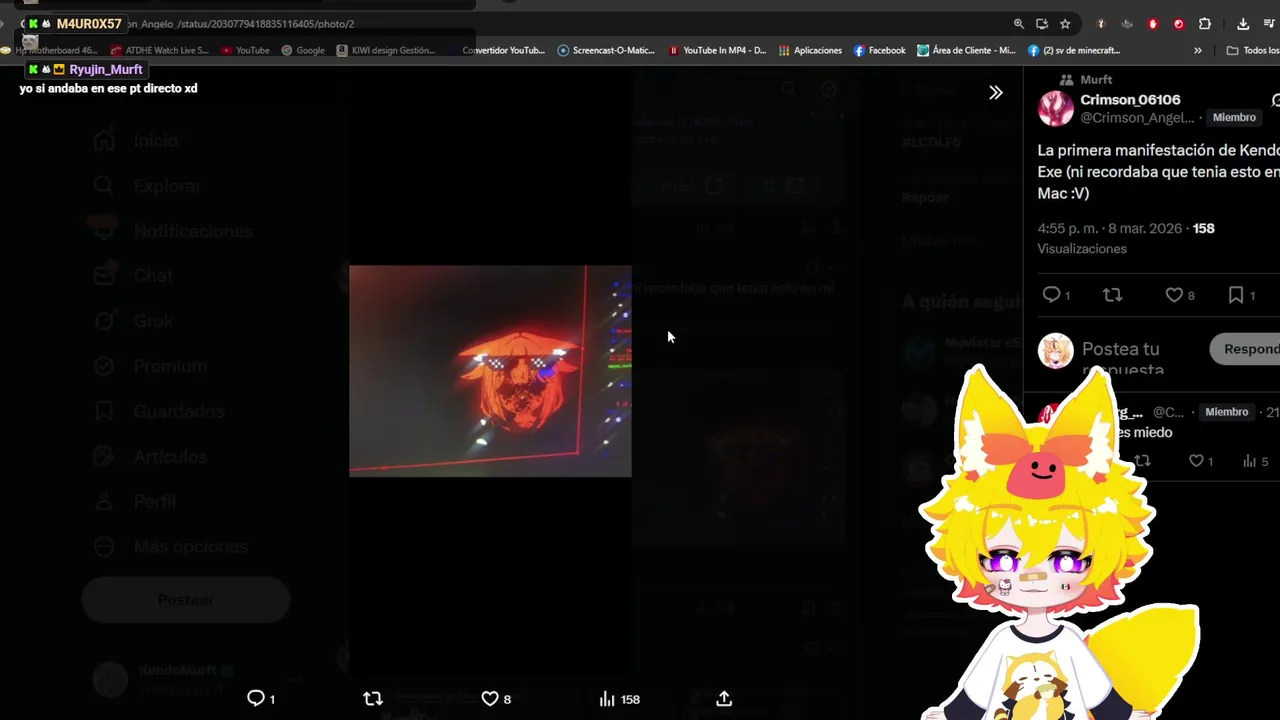
Task: Click the tweet timestamp 4:55 p. m.
Action: pos(1067,228)
